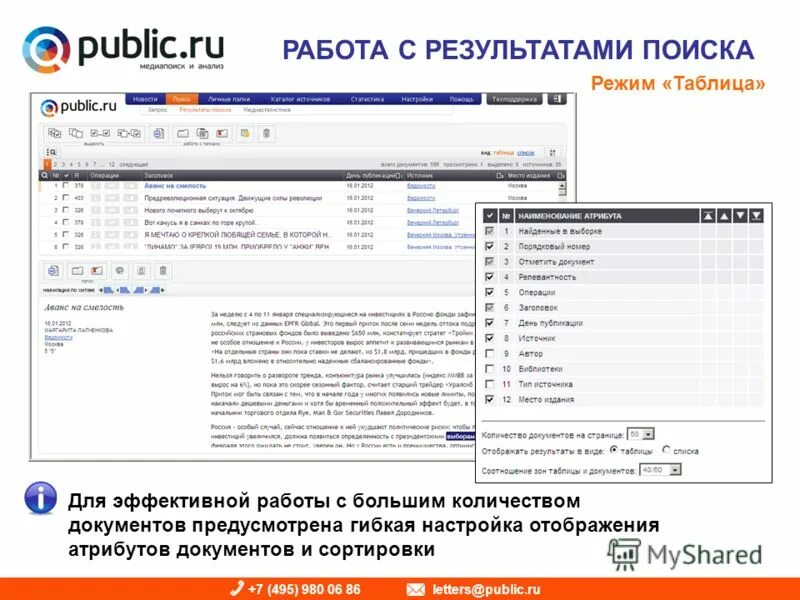Click the sort arrows icon near вид
Viewport: 800px width, 600px height.
coord(552,152)
